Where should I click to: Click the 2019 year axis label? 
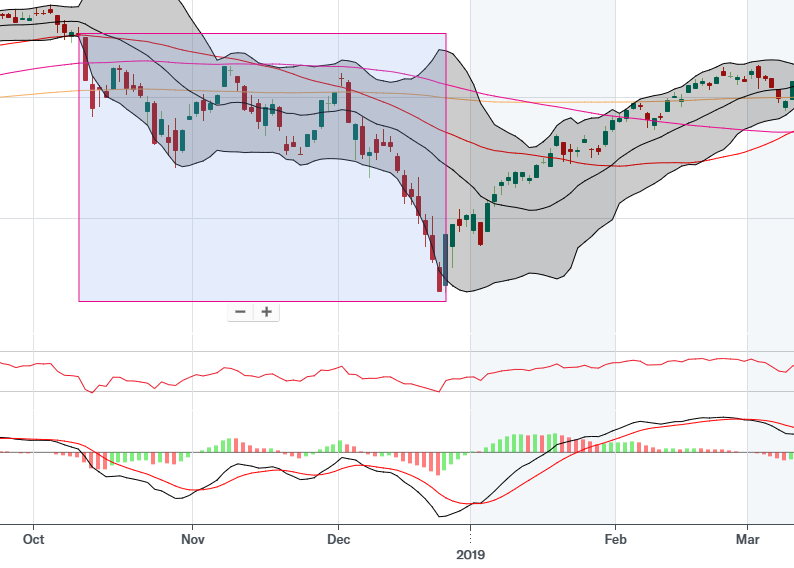[470, 555]
